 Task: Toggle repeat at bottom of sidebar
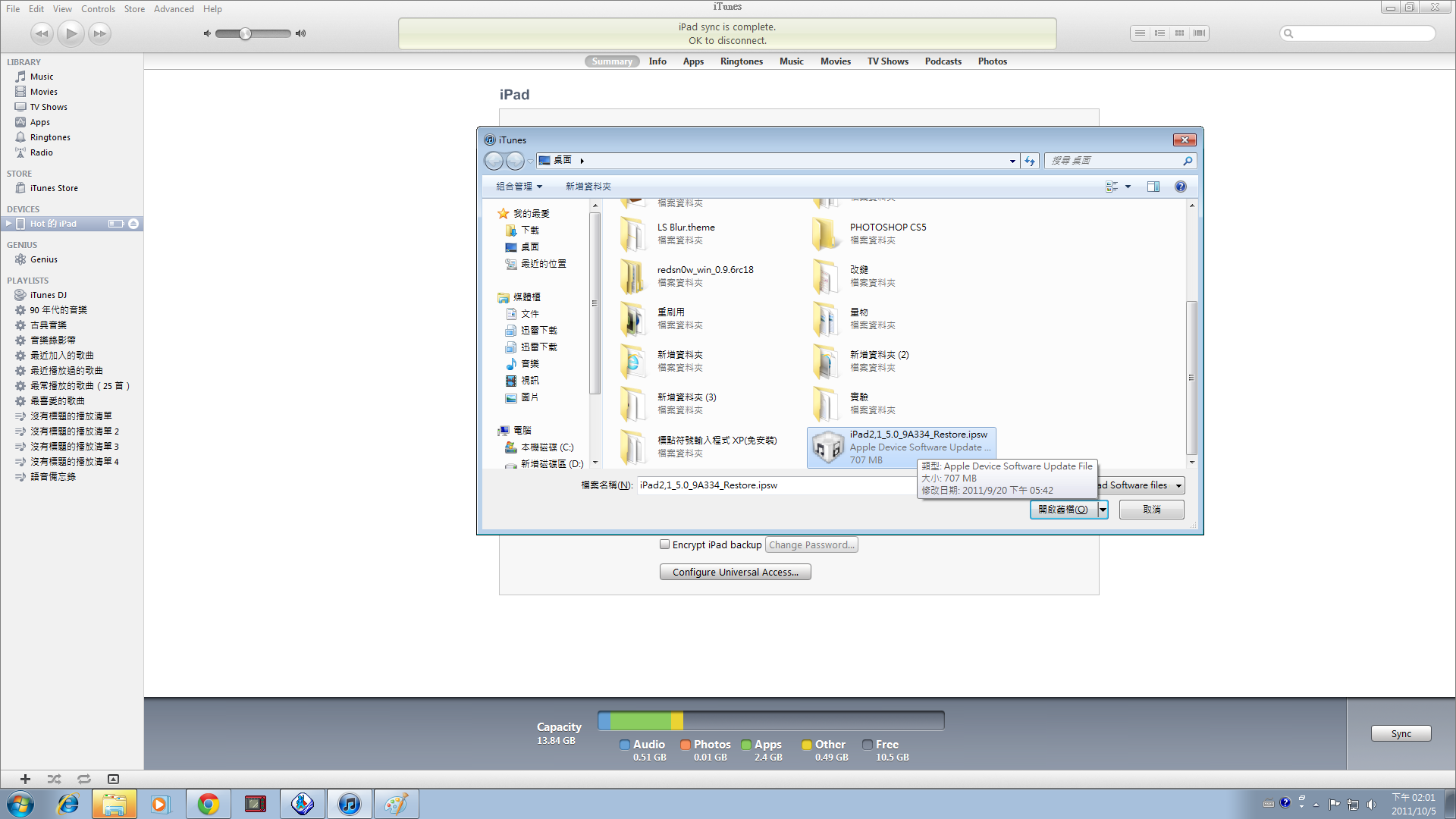[x=83, y=779]
